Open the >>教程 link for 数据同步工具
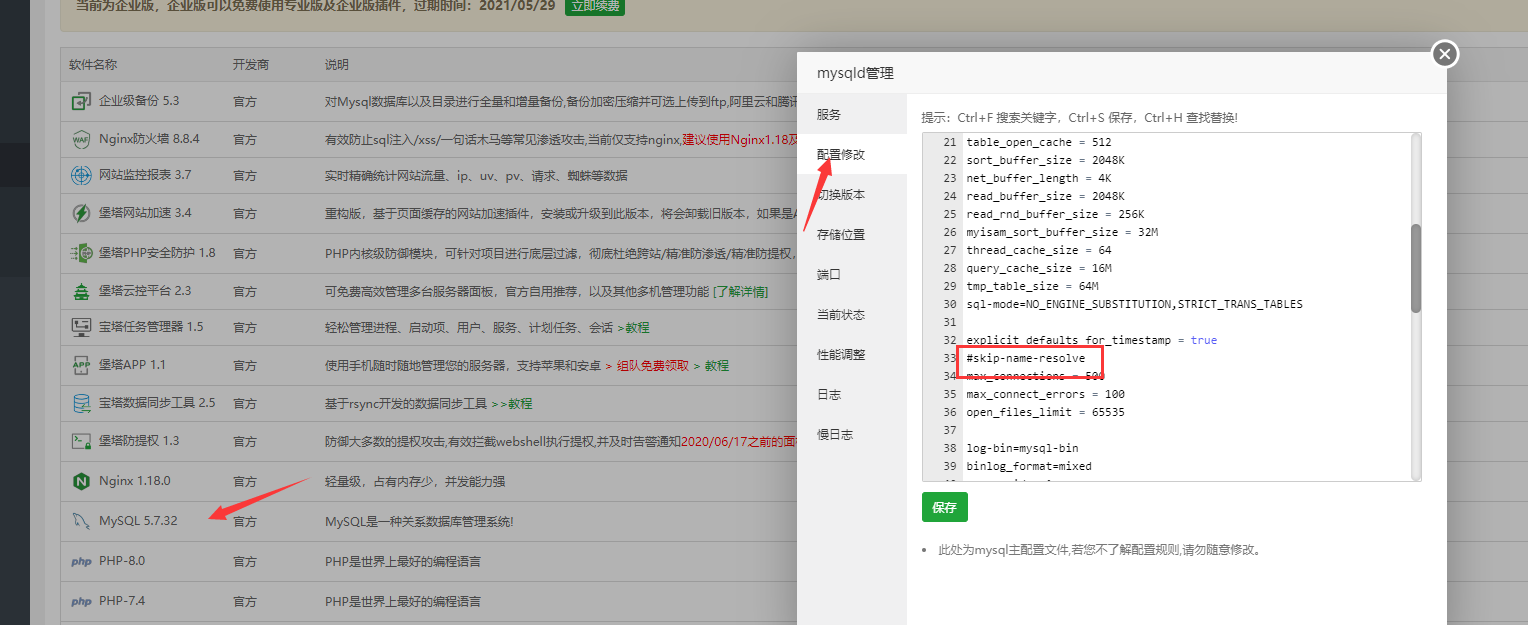Viewport: 1528px width, 625px height. [x=511, y=403]
